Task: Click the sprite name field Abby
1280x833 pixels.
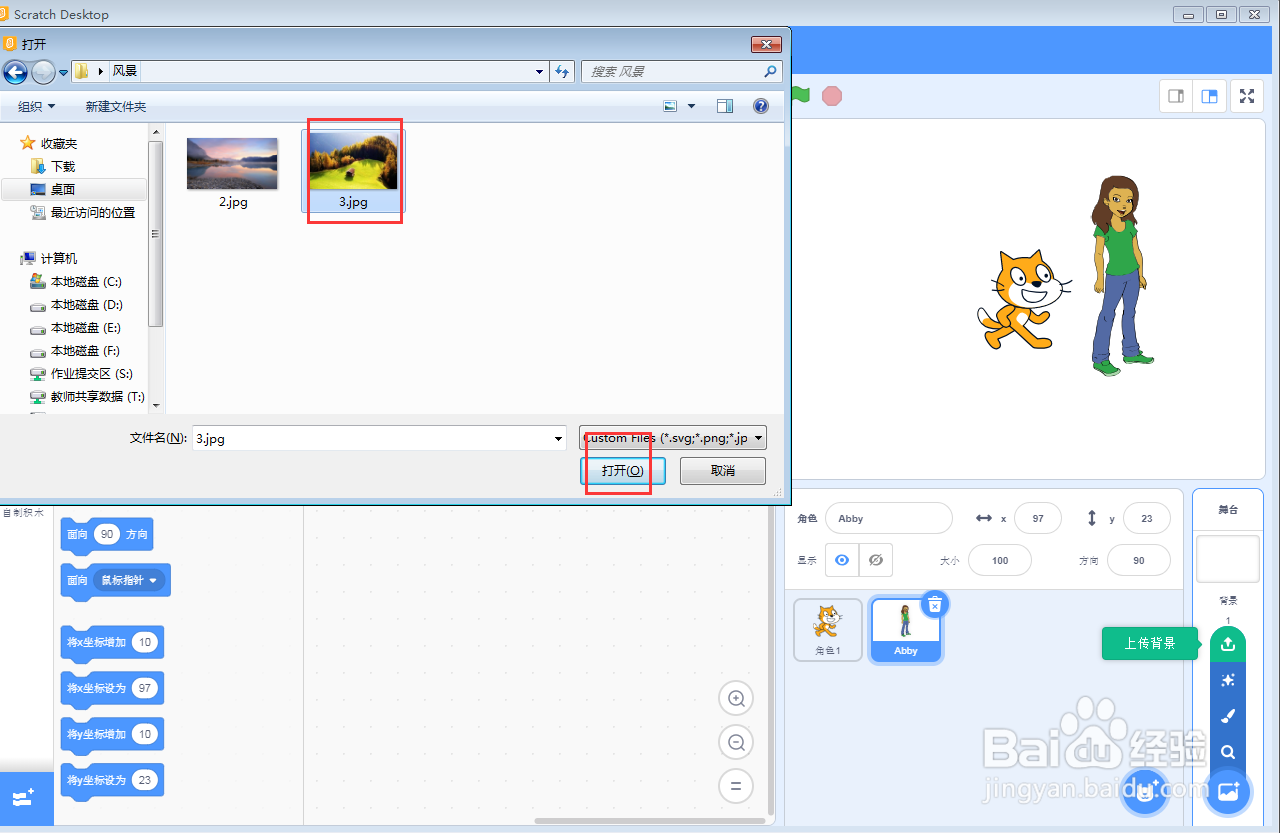Action: [889, 518]
